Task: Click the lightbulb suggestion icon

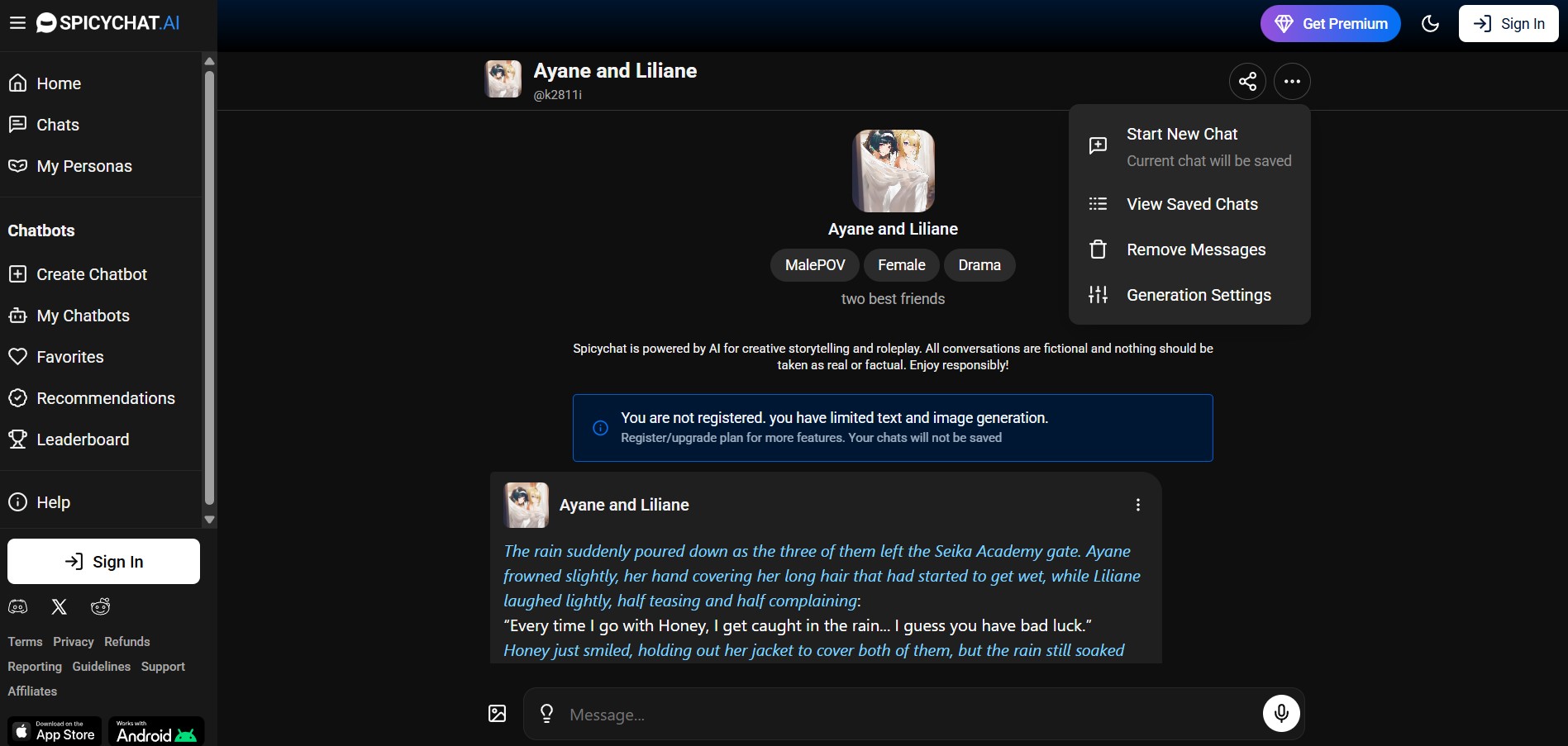Action: pyautogui.click(x=546, y=714)
